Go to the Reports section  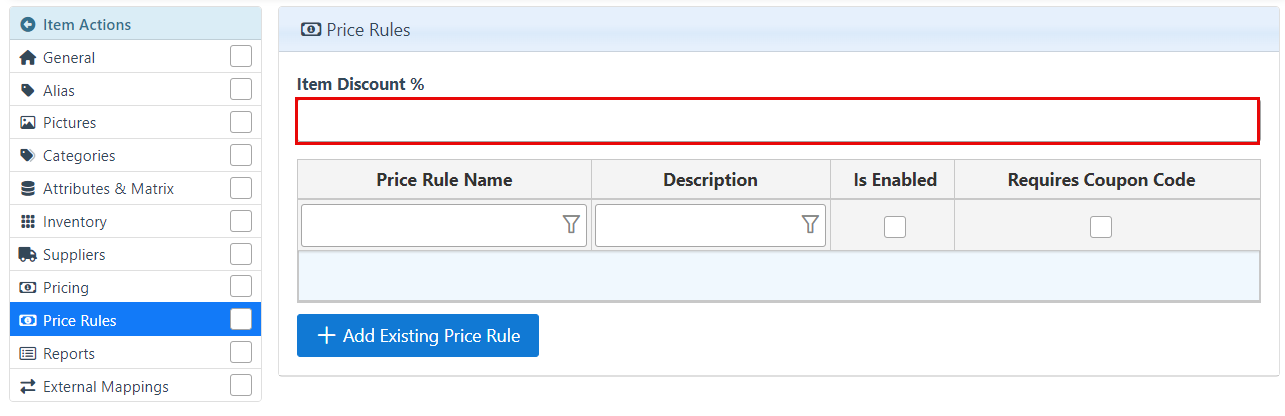pos(69,354)
